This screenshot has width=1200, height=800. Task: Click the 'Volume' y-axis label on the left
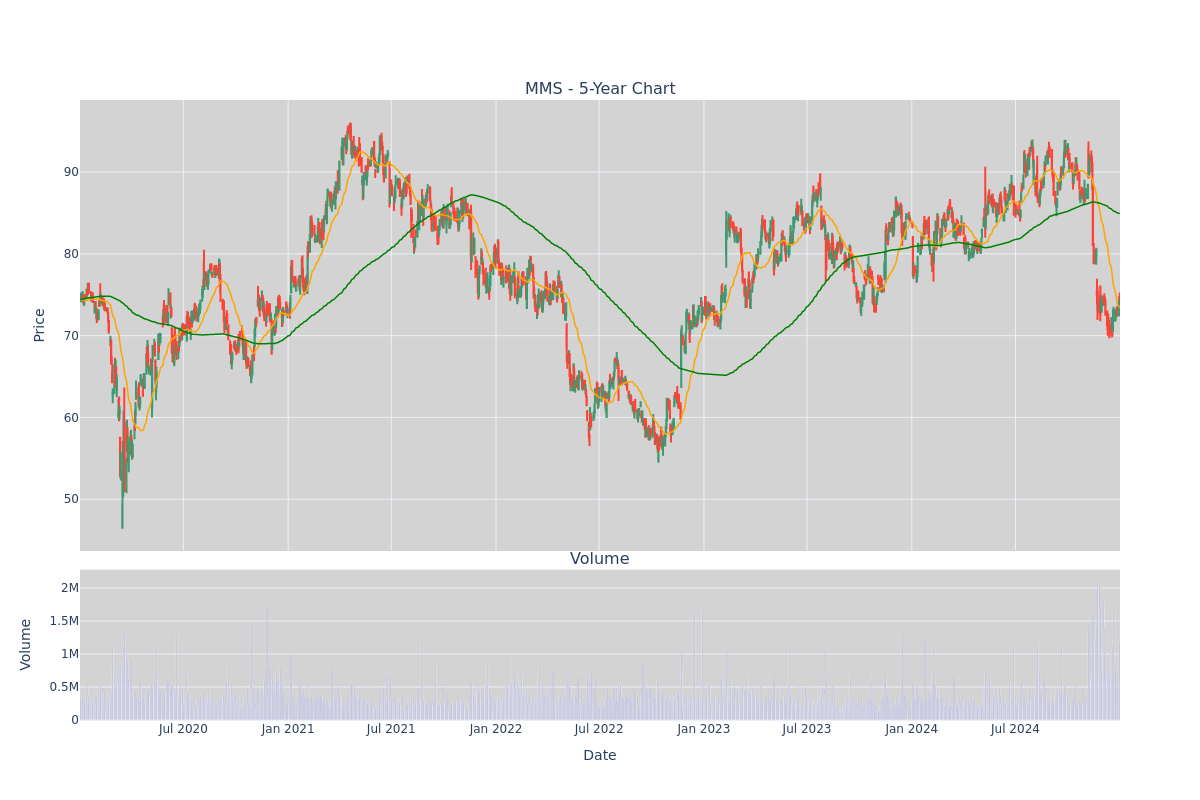(x=26, y=644)
